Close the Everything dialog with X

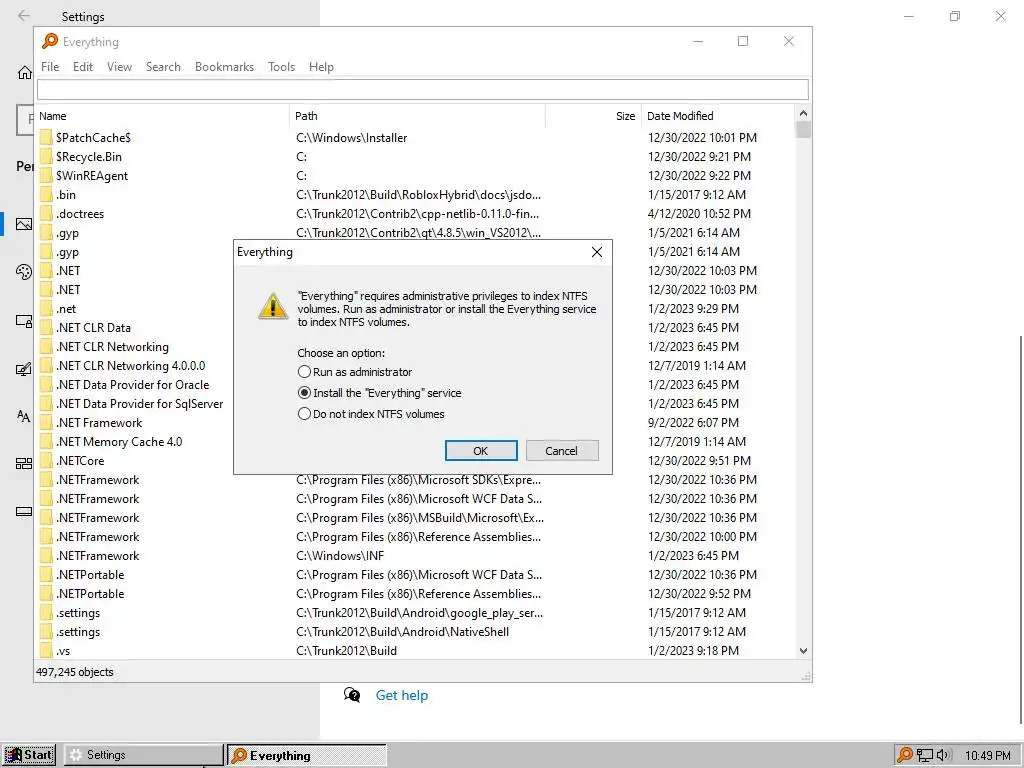click(596, 252)
